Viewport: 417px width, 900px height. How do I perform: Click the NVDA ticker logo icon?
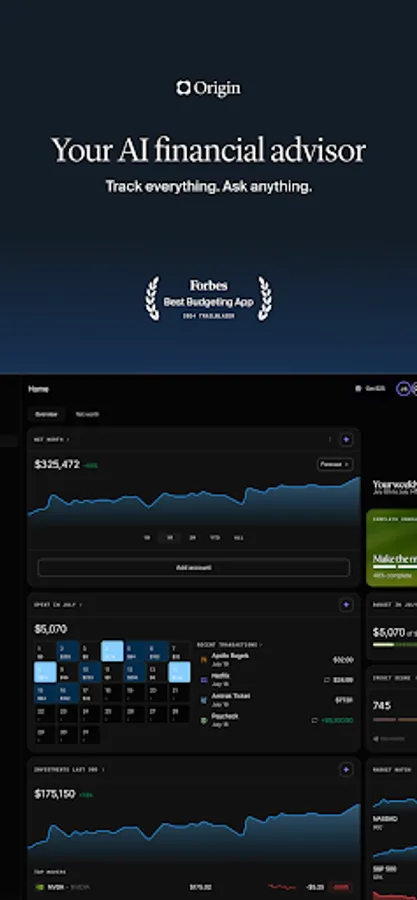(40, 887)
